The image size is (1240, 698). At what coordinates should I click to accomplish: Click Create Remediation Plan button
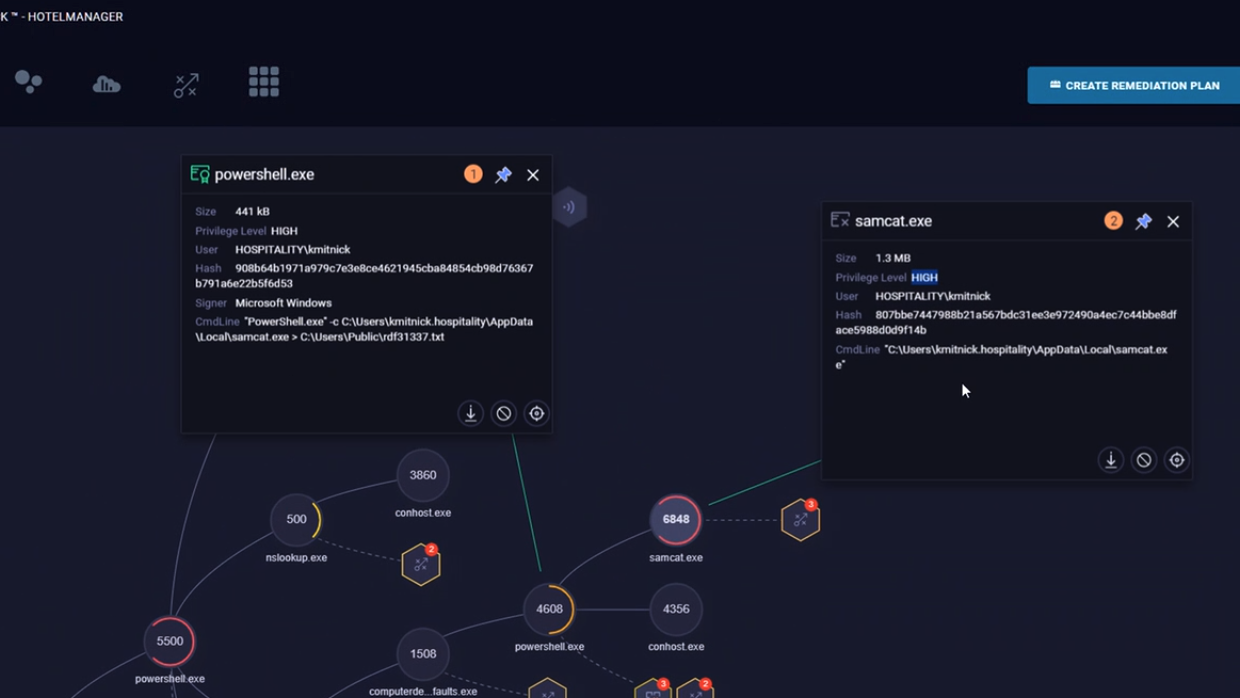click(x=1133, y=85)
